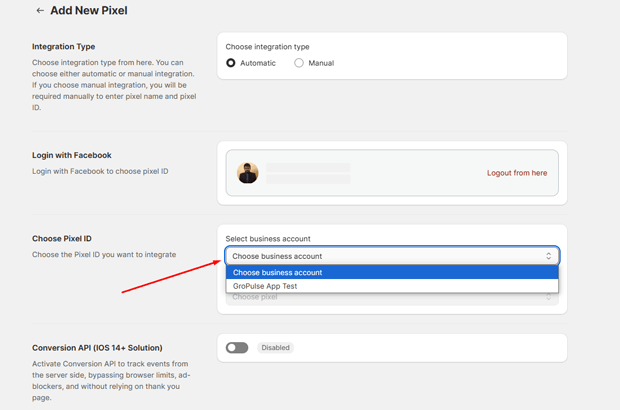
Task: Click the Choose Pixel ID heading
Action: coord(62,239)
